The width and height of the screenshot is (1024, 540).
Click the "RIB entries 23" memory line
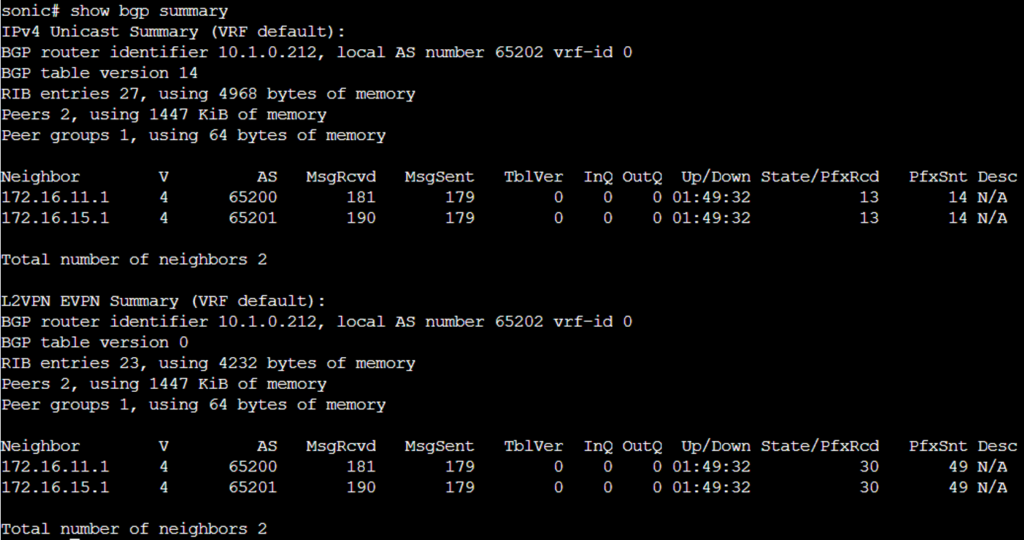[x=208, y=364]
